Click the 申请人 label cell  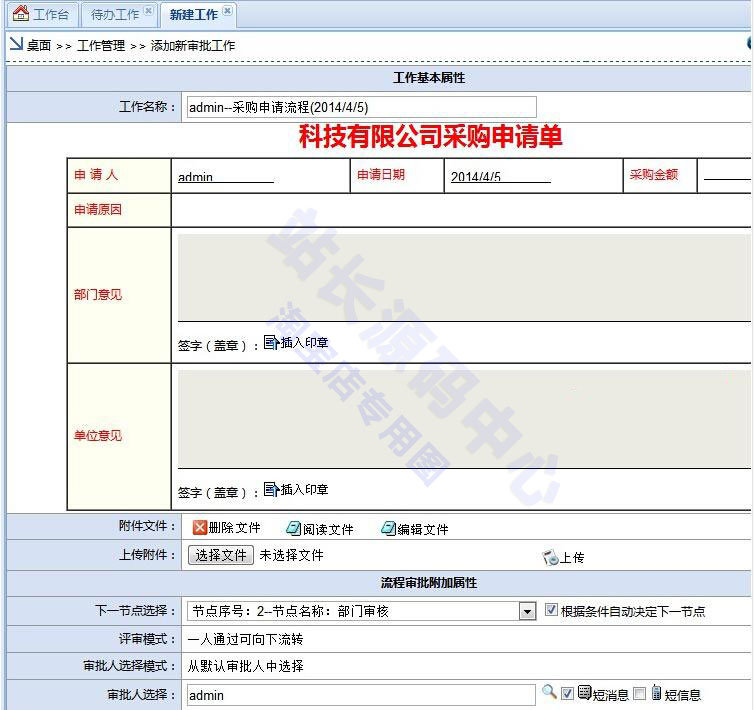(119, 176)
